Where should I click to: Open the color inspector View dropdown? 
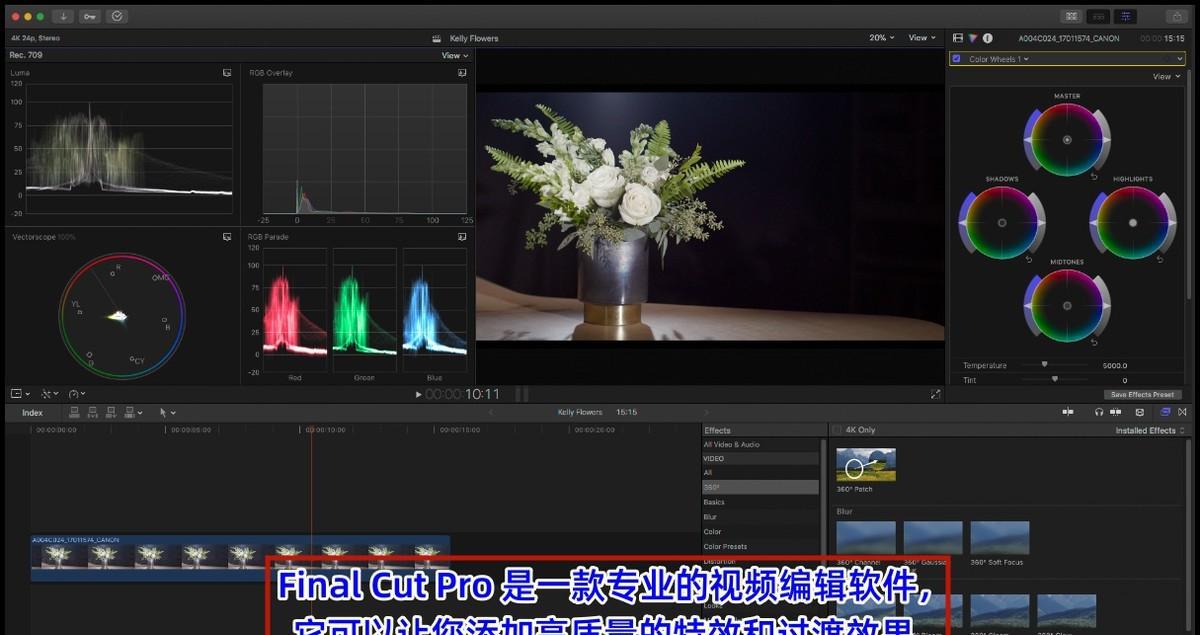tap(1166, 76)
